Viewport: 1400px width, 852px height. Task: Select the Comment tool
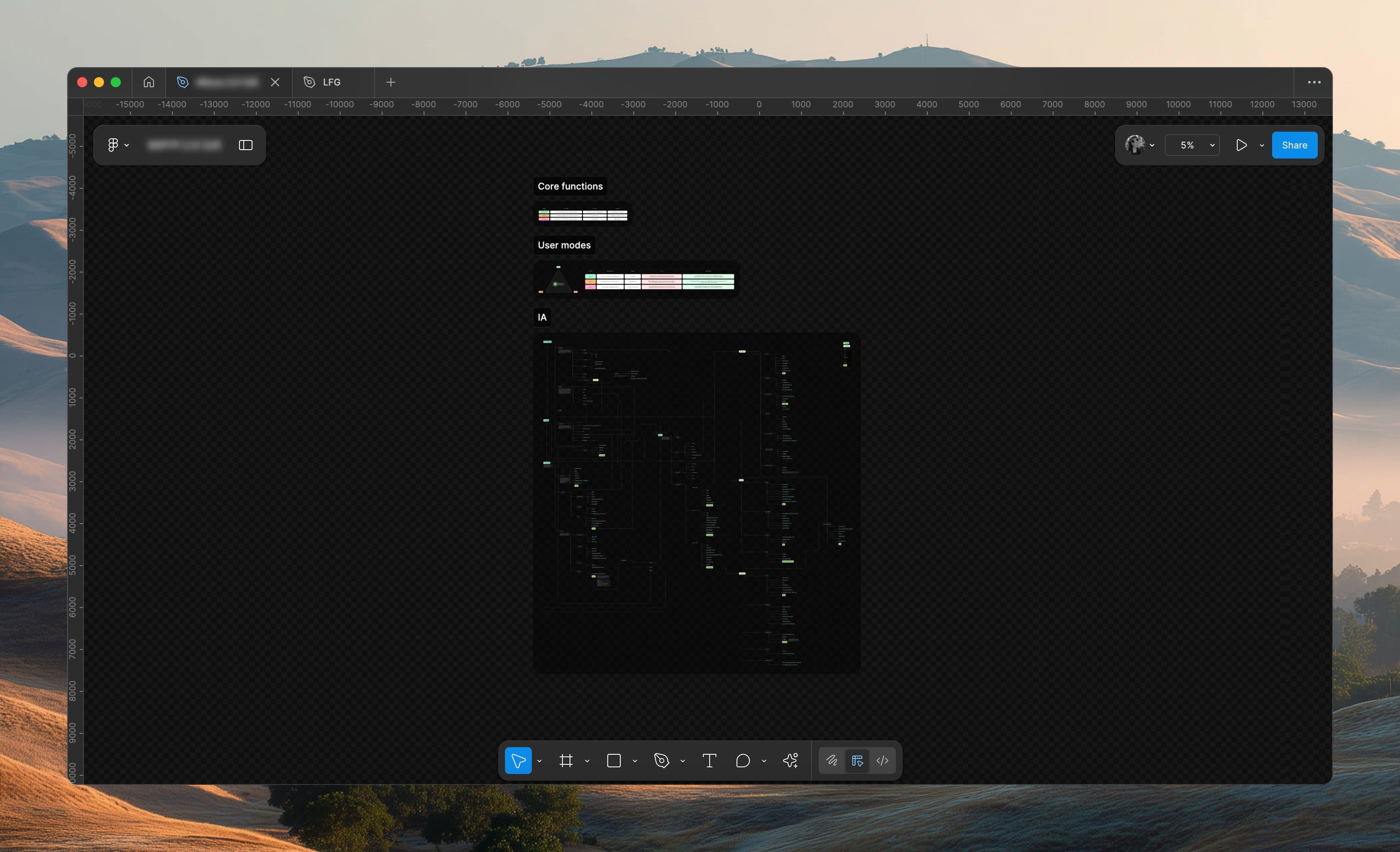pyautogui.click(x=743, y=761)
